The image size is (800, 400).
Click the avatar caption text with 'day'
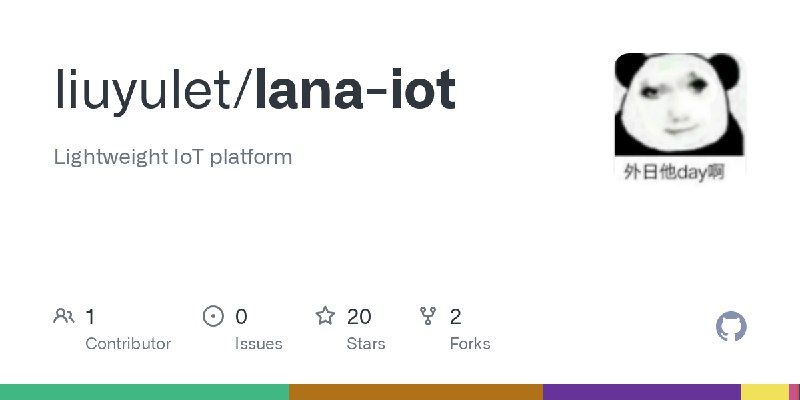[674, 172]
